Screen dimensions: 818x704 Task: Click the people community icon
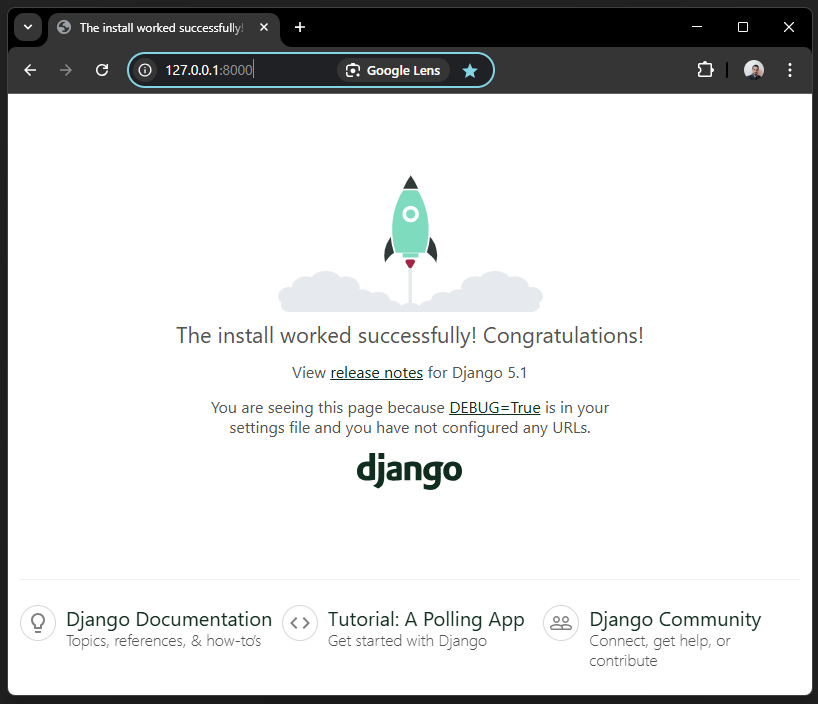pyautogui.click(x=561, y=623)
